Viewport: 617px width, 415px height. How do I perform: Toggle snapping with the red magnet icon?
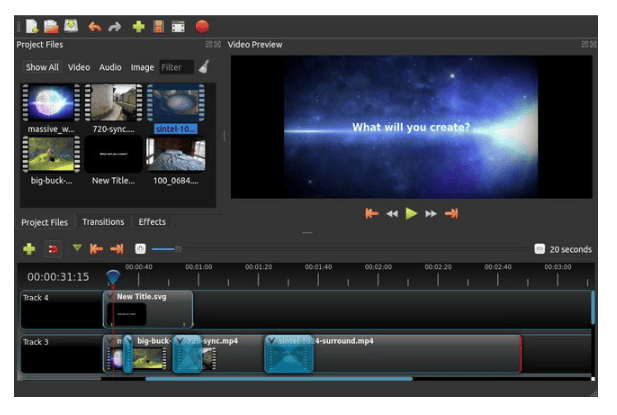point(53,249)
